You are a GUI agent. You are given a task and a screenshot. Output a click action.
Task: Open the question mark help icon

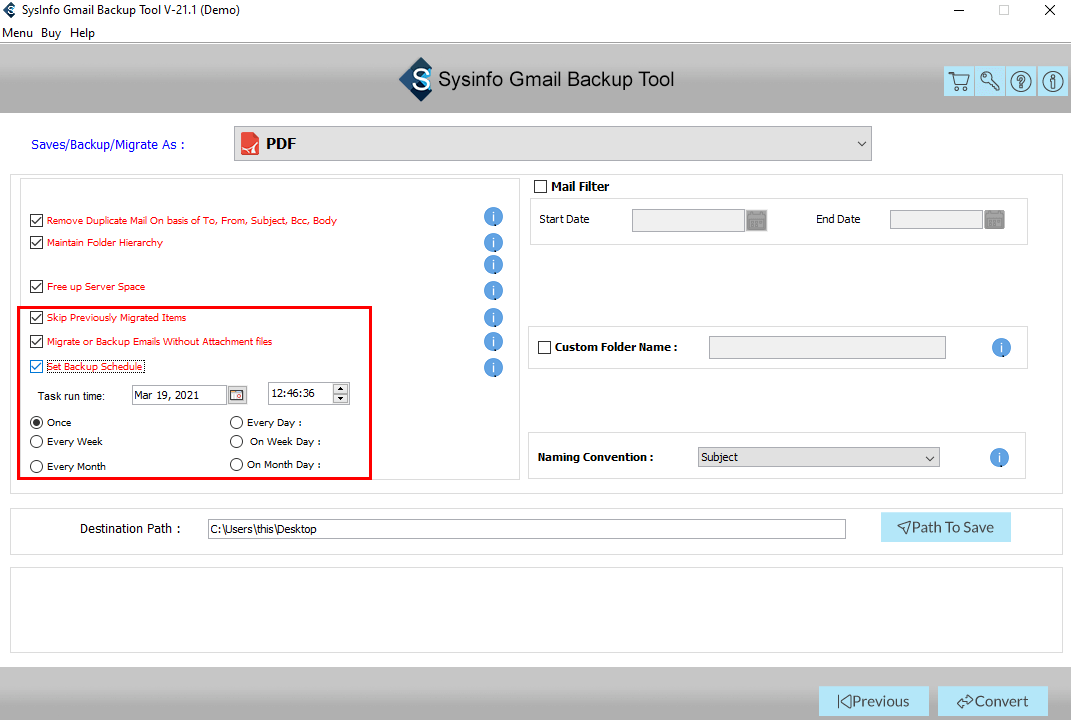(1021, 81)
